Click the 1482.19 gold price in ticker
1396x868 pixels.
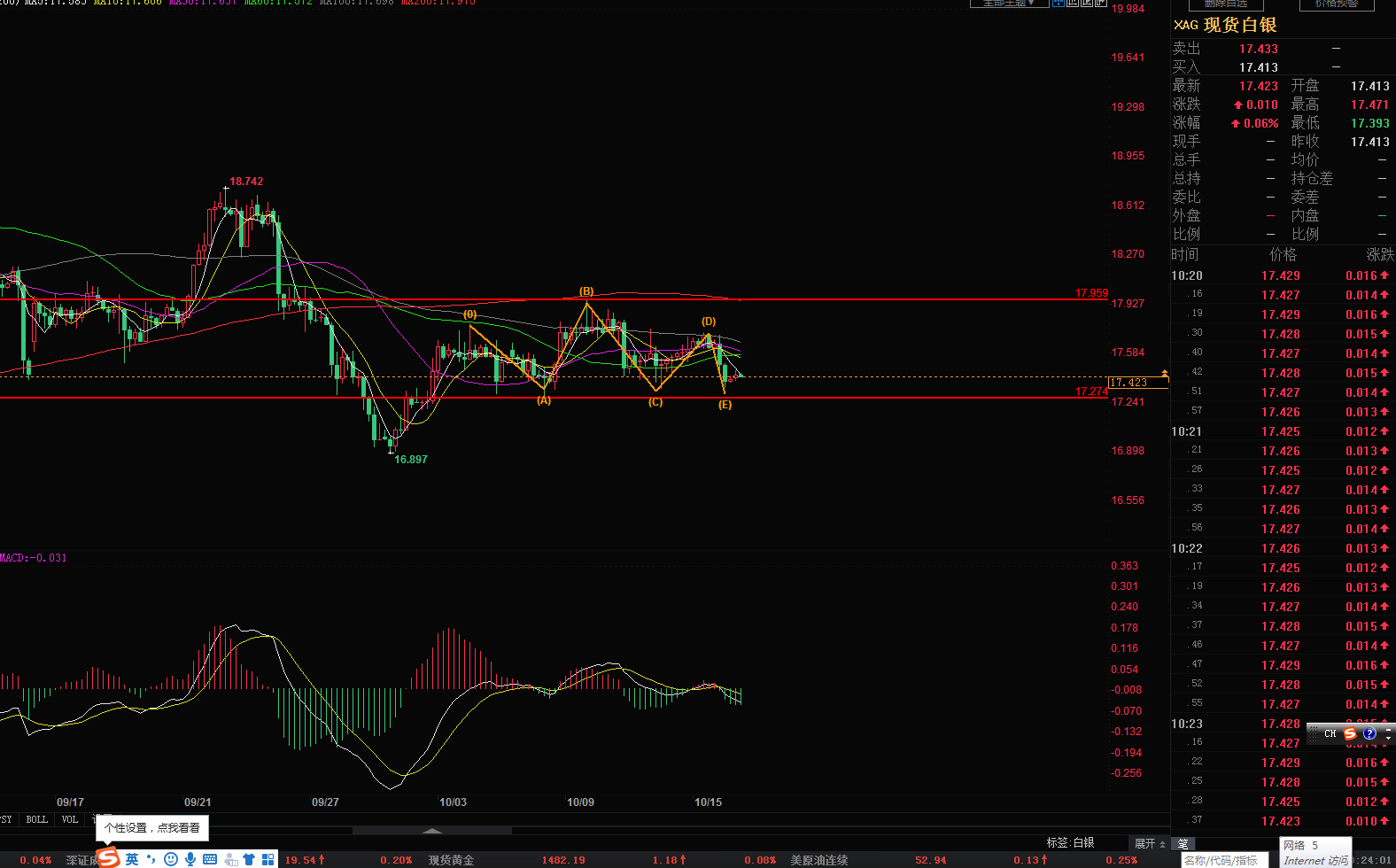point(563,860)
